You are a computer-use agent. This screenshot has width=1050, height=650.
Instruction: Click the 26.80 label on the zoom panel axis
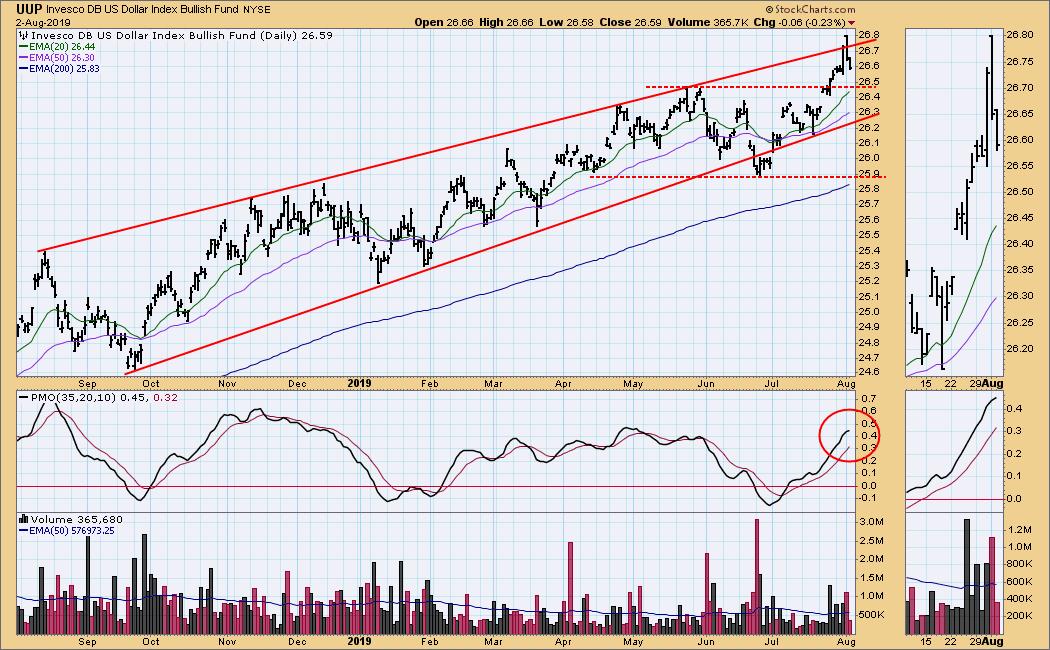[x=1018, y=35]
